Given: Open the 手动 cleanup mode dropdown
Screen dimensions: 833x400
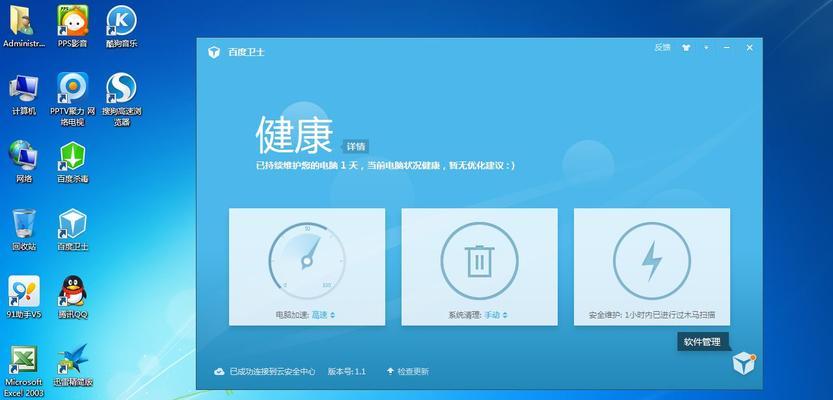Looking at the screenshot, I should pos(496,315).
